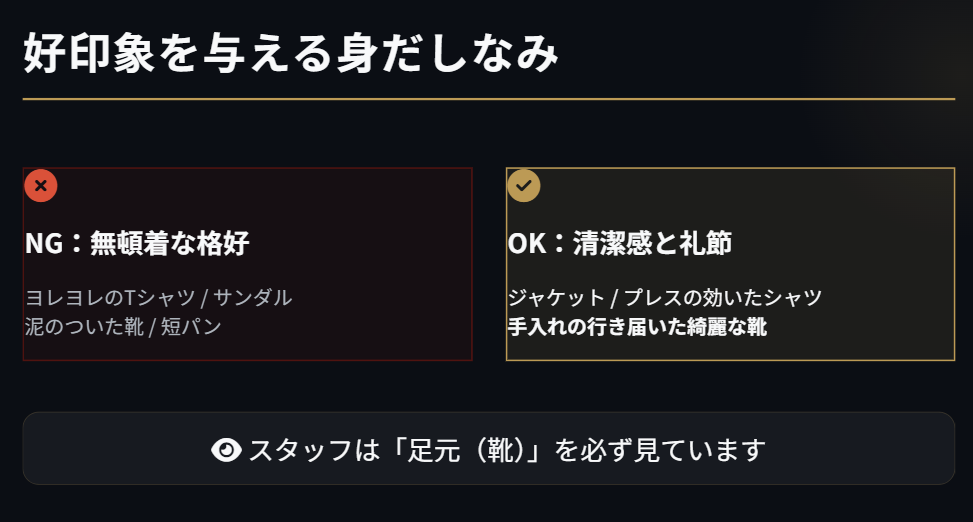Click the heading OK：清潔感と礼節

(620, 243)
